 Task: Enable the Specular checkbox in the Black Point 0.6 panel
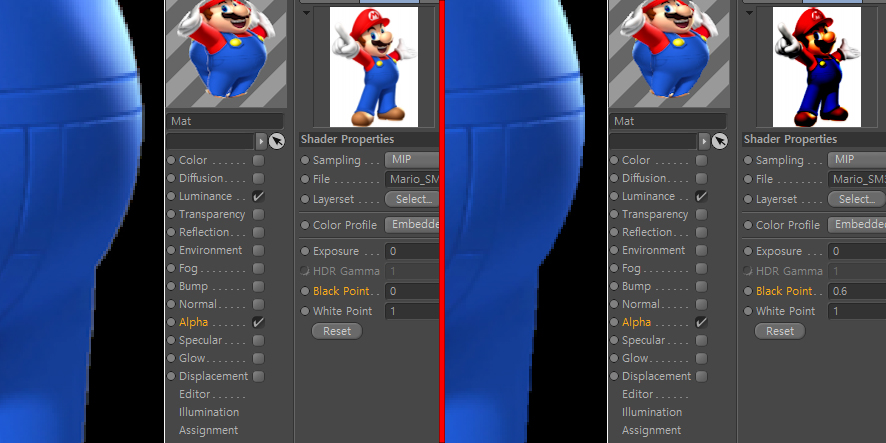(701, 340)
